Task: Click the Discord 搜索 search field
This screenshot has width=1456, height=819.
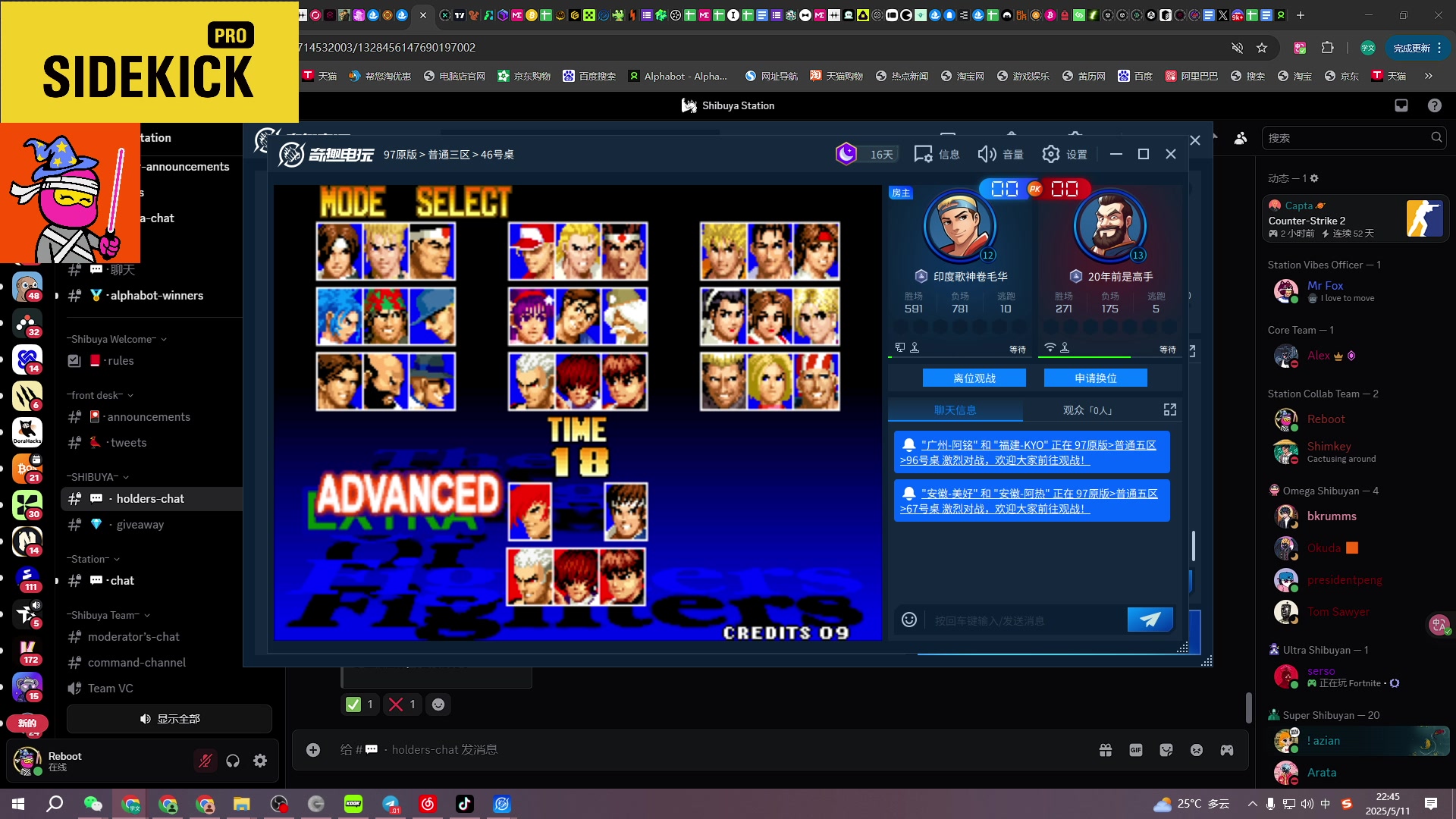Action: (x=1354, y=138)
